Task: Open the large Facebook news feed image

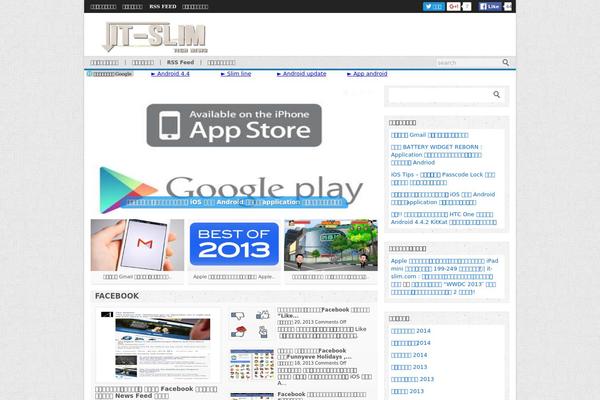Action: tap(158, 345)
